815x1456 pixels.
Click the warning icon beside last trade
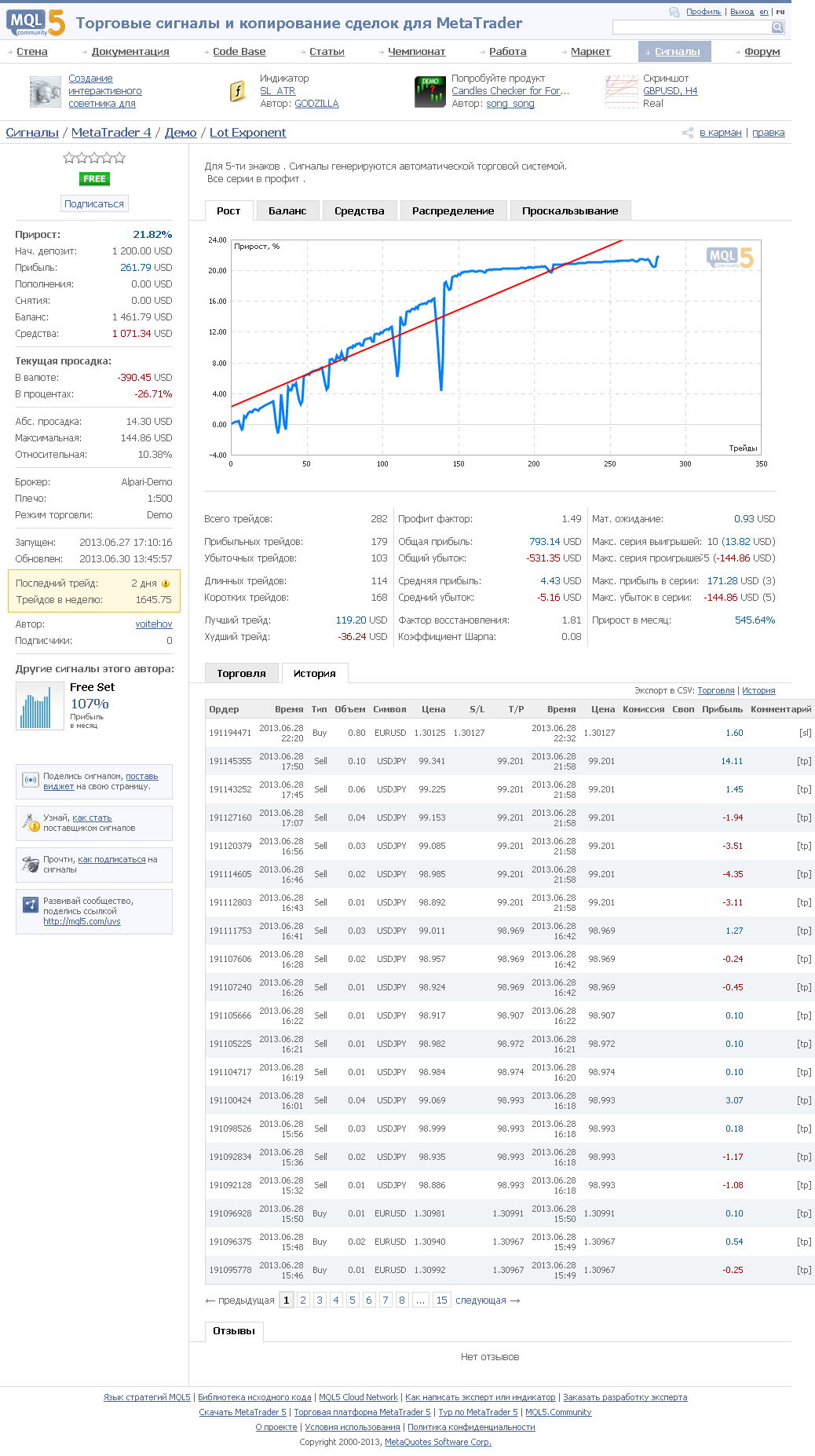pos(166,583)
